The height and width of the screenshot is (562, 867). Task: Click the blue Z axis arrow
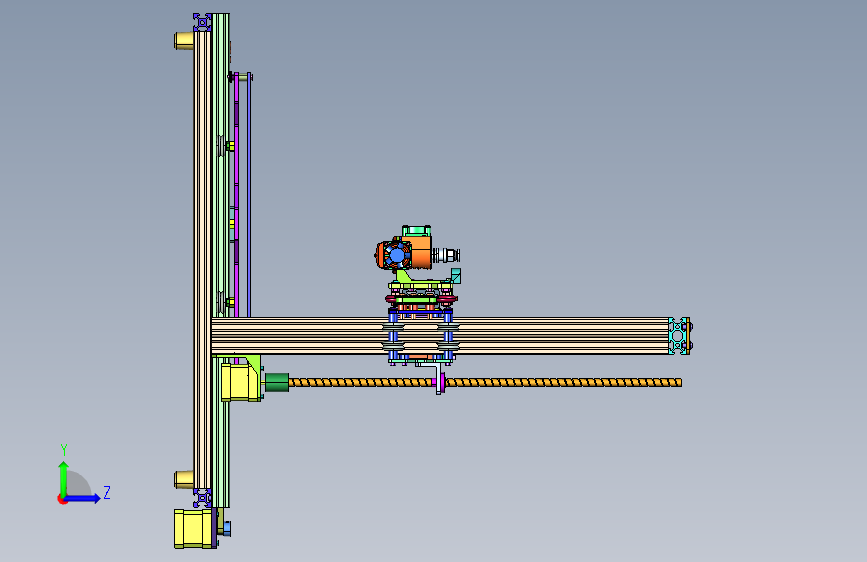click(83, 498)
